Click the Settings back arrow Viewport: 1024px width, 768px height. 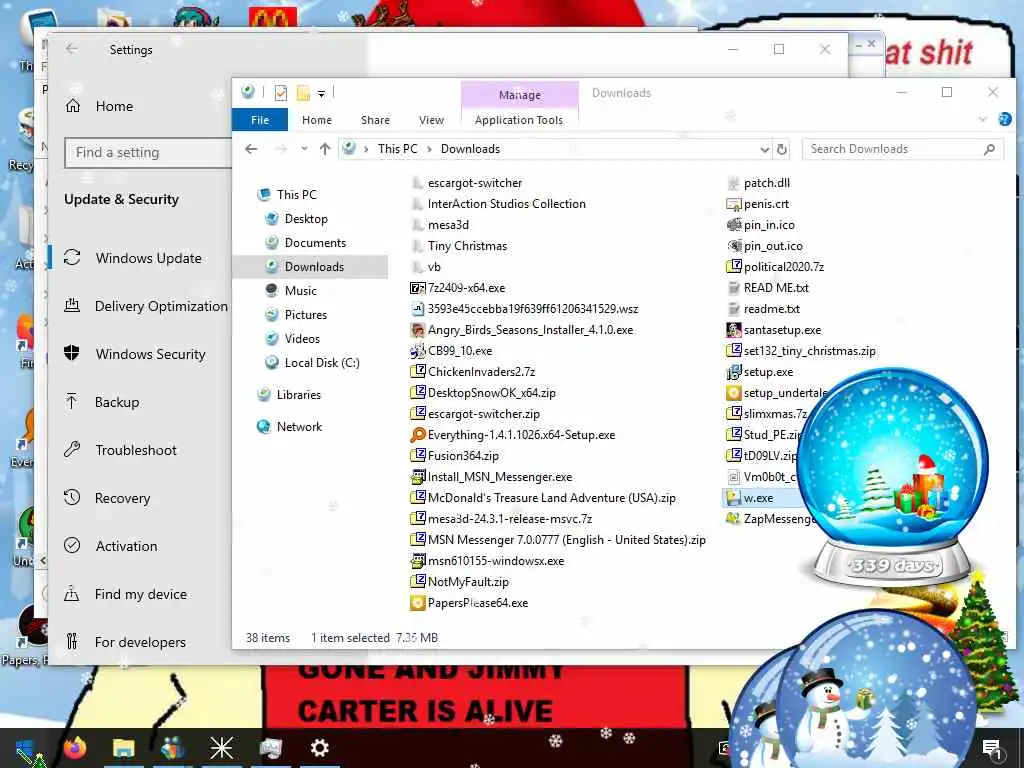(72, 49)
